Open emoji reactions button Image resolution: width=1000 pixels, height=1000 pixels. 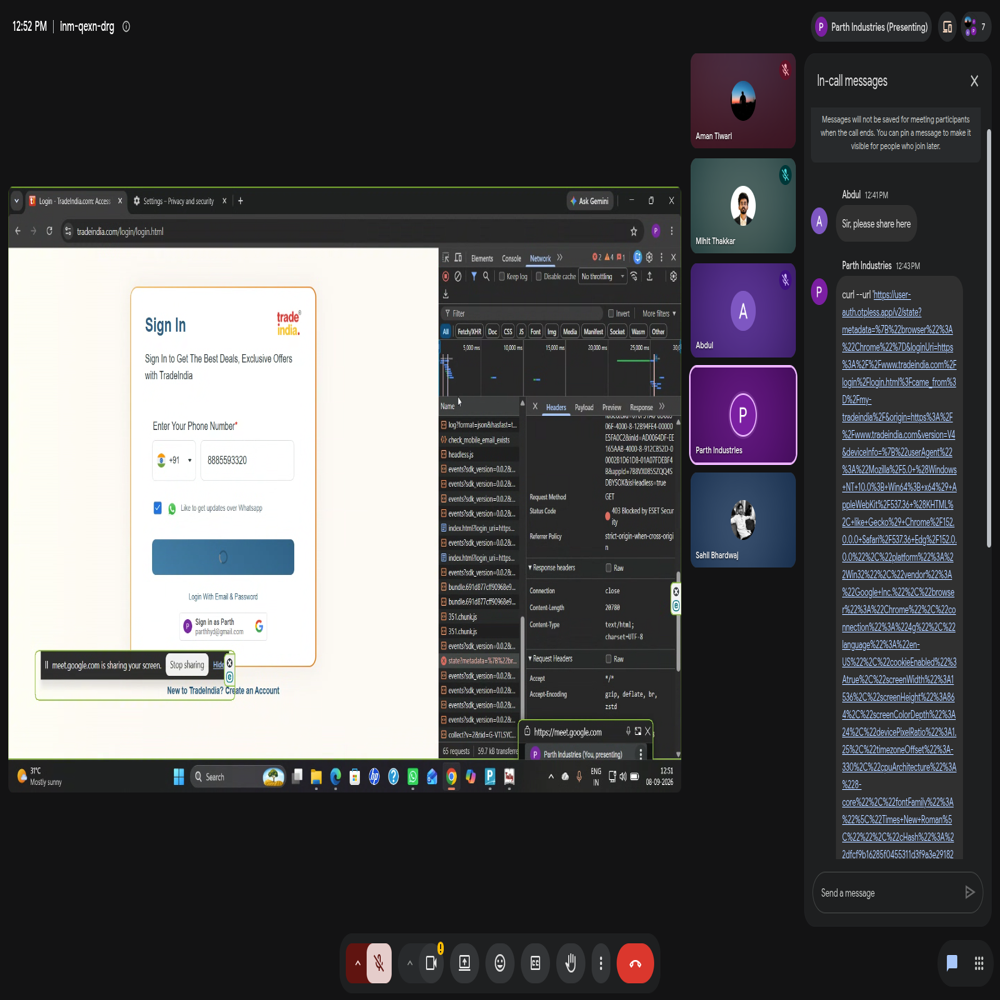[x=500, y=963]
